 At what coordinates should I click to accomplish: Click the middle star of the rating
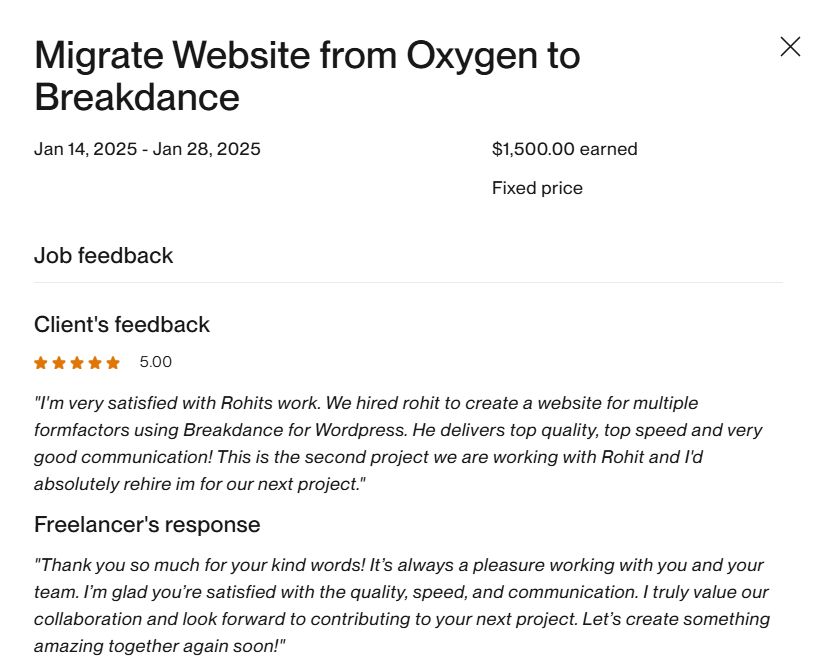click(77, 363)
